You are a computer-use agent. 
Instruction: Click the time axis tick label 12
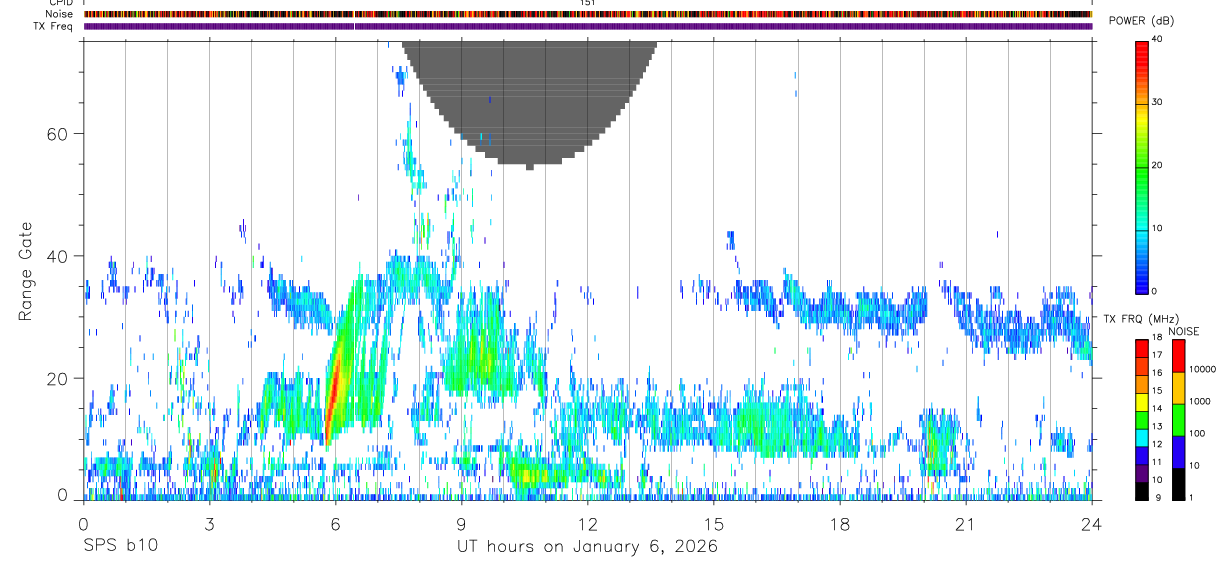587,523
